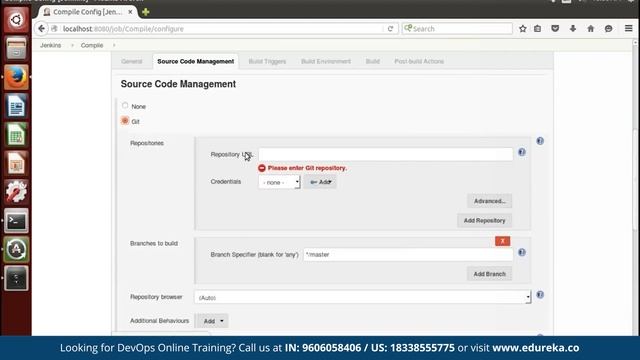Bookmark this page with the star icon
This screenshot has width=640, height=360.
pyautogui.click(x=522, y=29)
